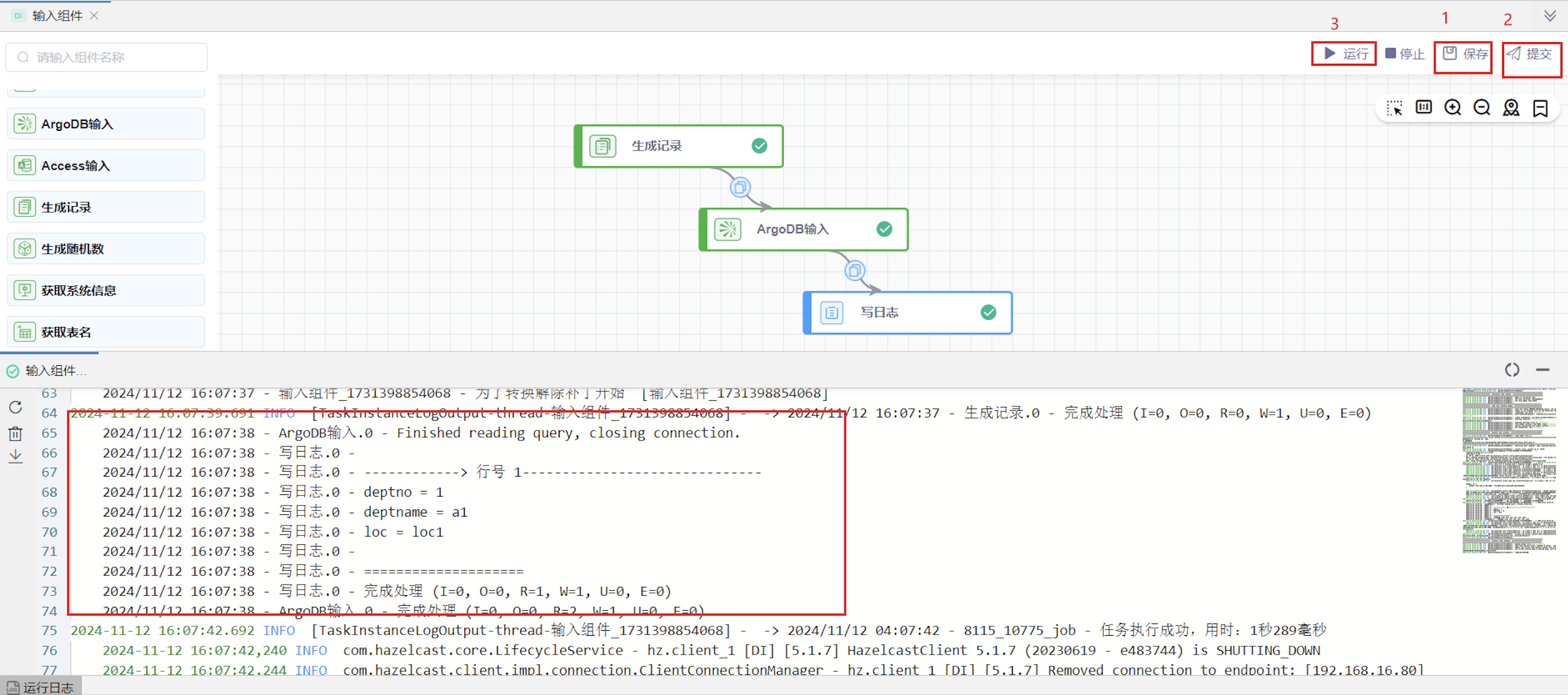
Task: Clear the log using the trash icon
Action: [16, 433]
